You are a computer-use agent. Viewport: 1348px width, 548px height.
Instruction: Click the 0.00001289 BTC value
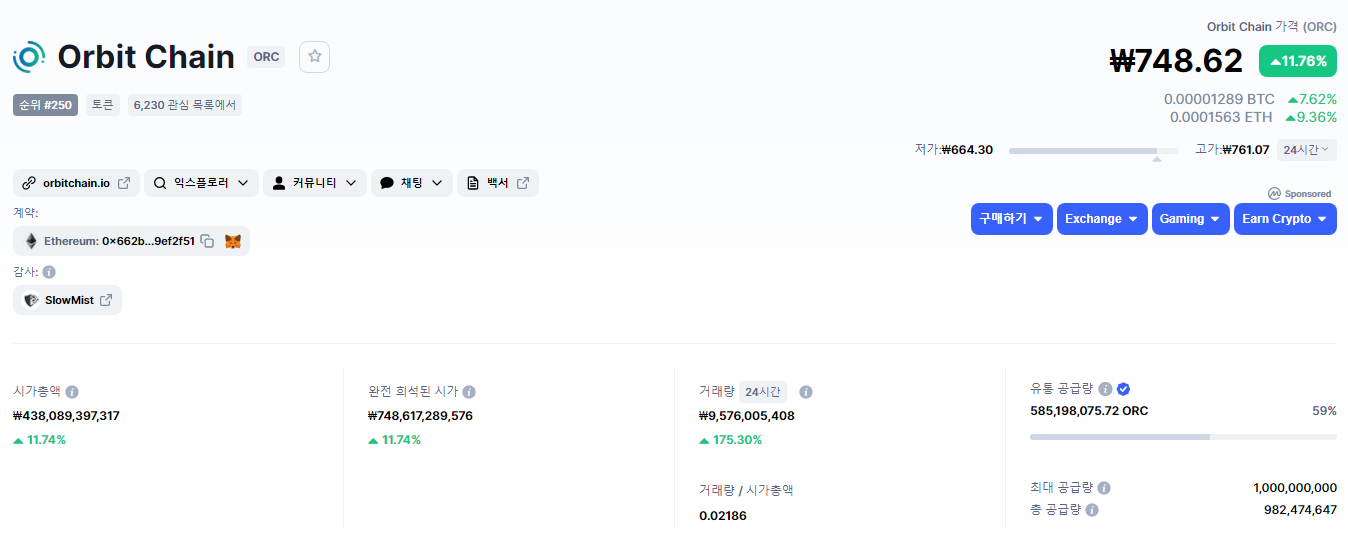pos(1219,99)
